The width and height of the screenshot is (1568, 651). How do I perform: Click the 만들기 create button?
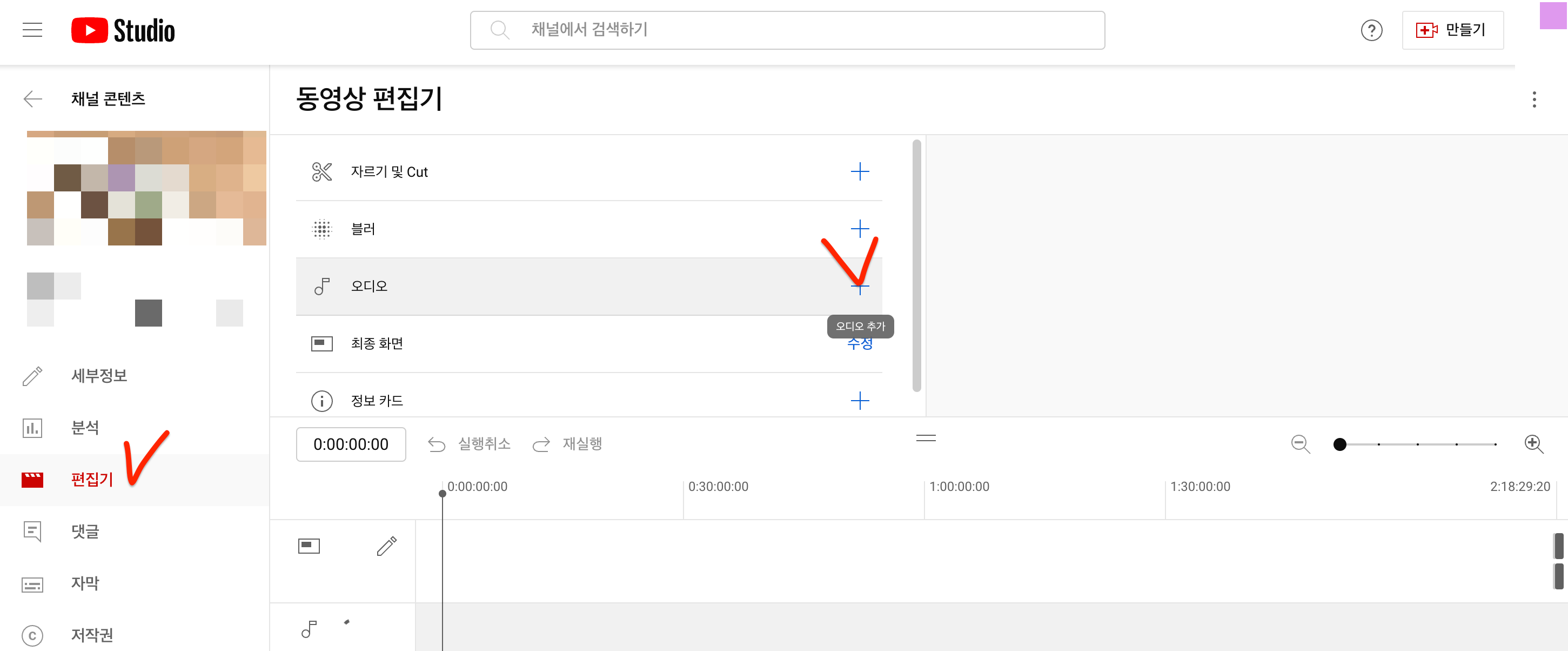1452,30
